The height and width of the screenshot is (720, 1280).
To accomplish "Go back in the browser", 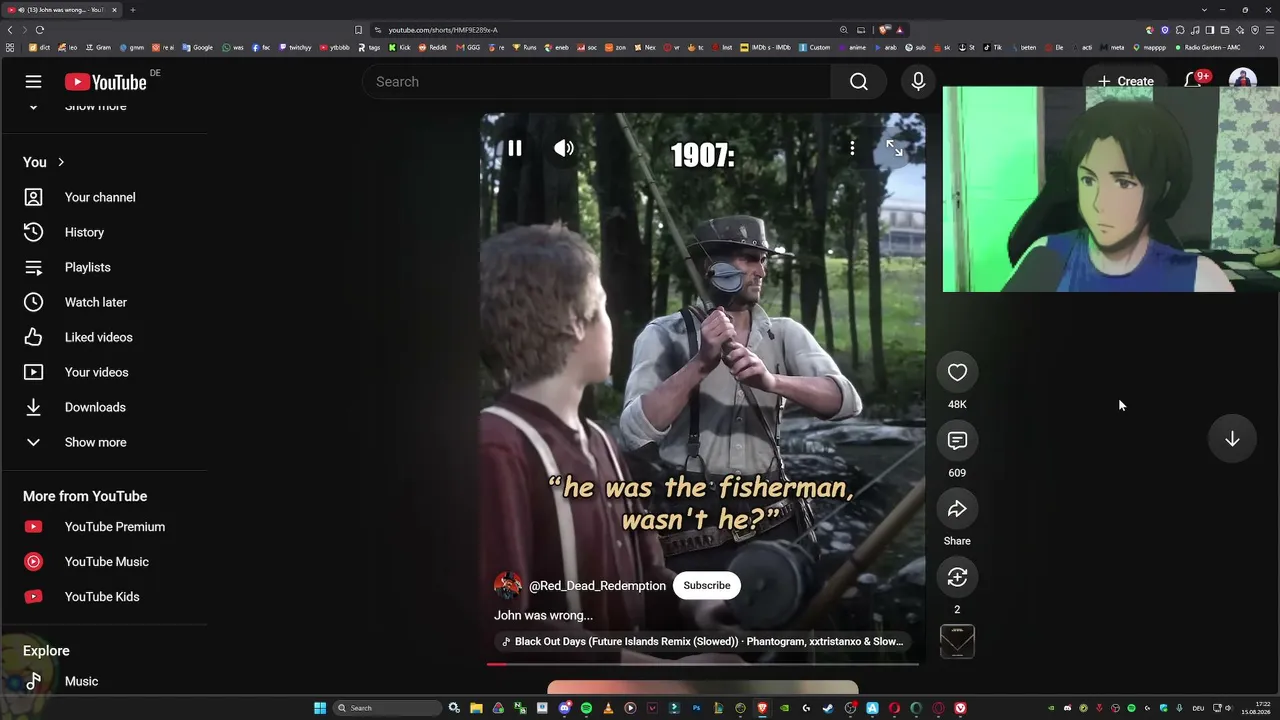I will (10, 30).
